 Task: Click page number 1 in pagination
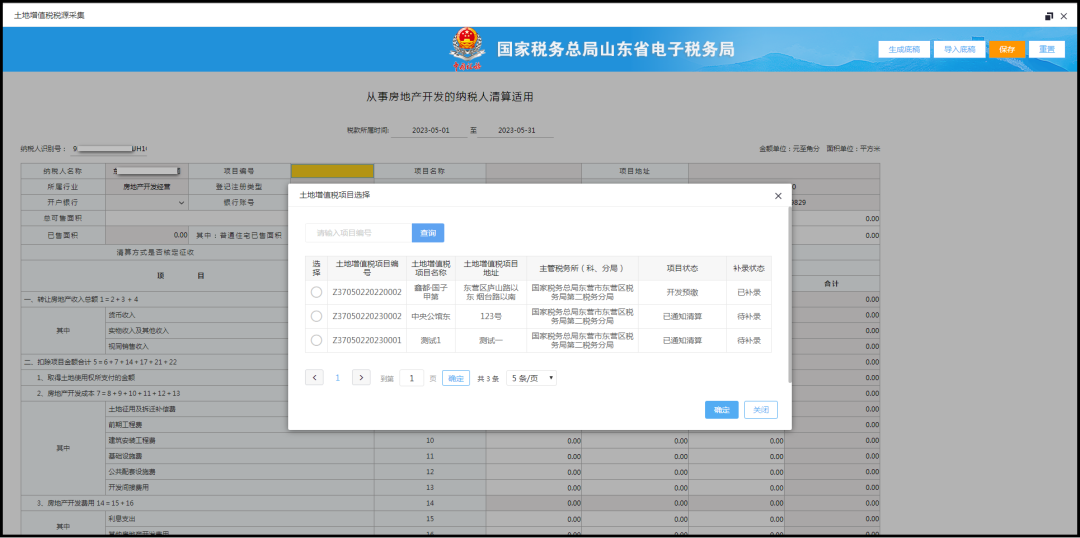pyautogui.click(x=338, y=377)
